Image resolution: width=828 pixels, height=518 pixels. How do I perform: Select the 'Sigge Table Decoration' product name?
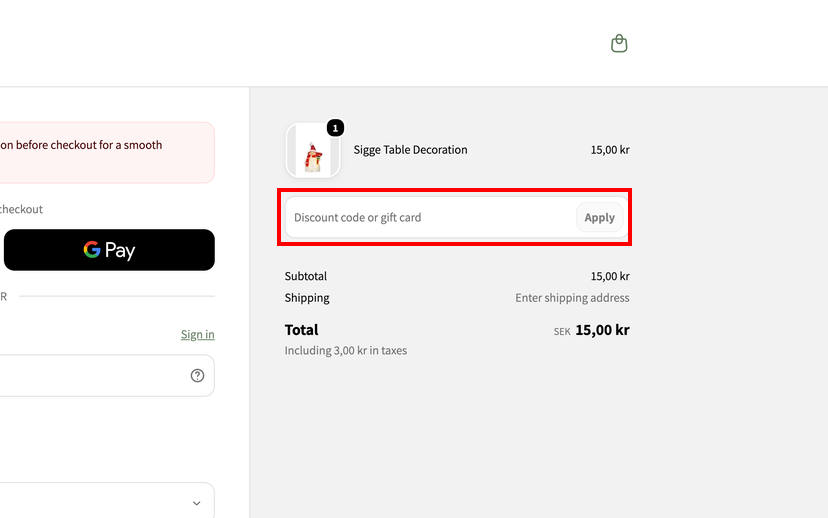(x=410, y=150)
